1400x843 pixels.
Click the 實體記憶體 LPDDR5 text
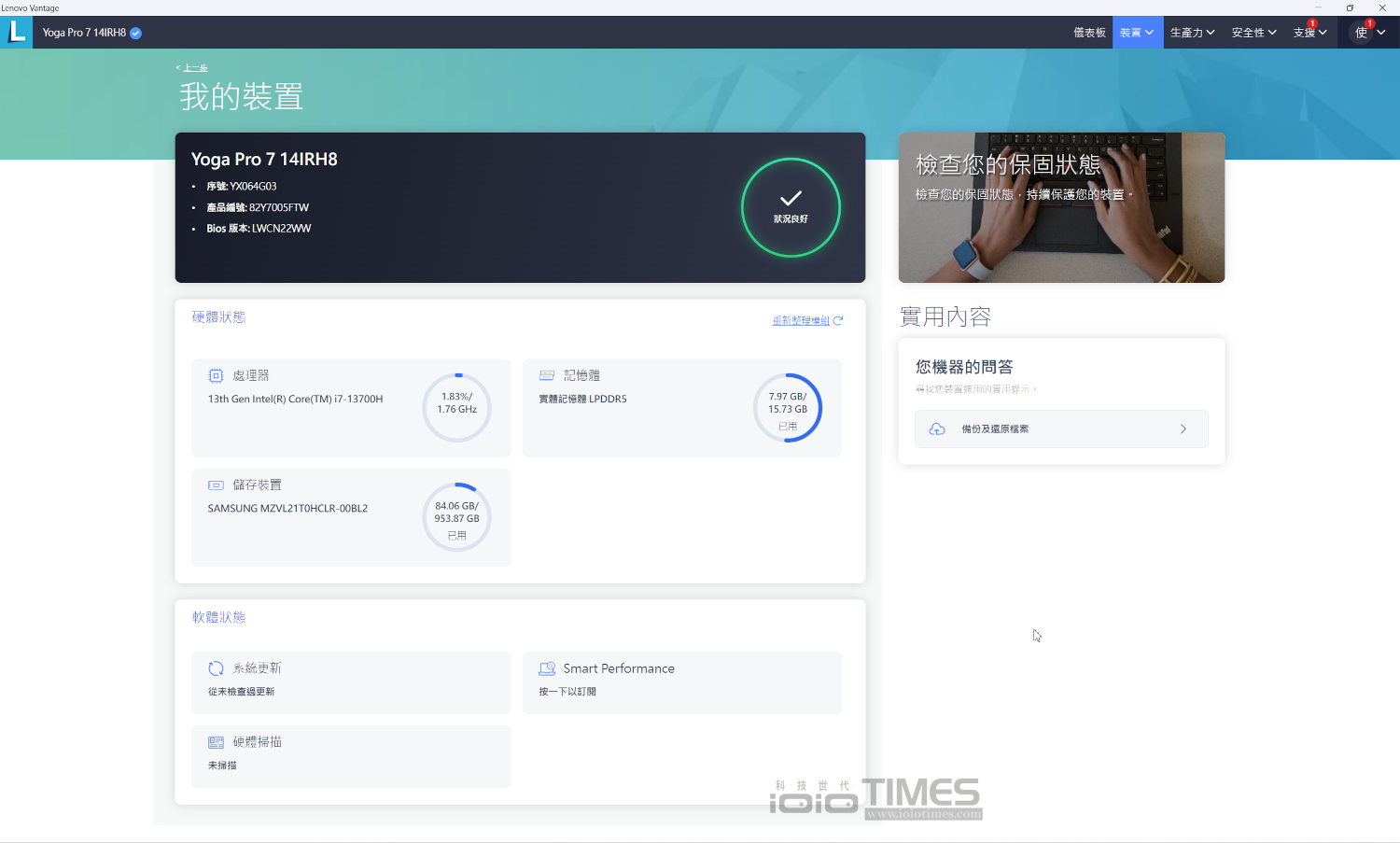pos(582,399)
